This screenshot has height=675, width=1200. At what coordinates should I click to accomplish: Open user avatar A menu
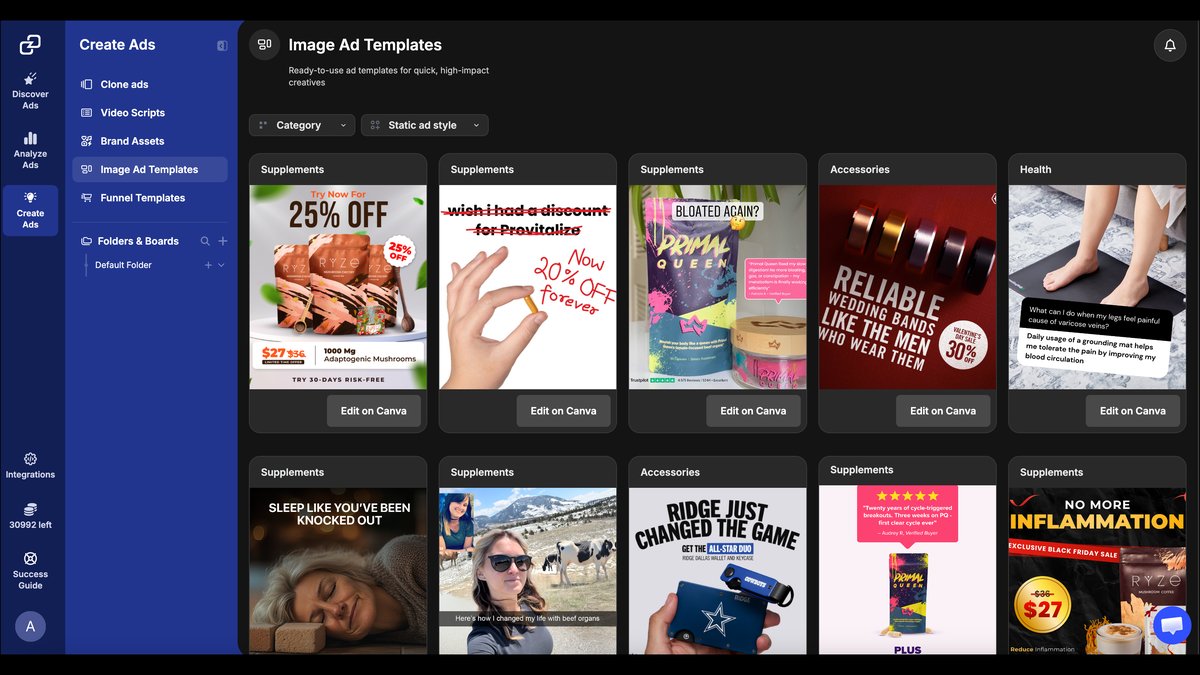click(x=30, y=626)
